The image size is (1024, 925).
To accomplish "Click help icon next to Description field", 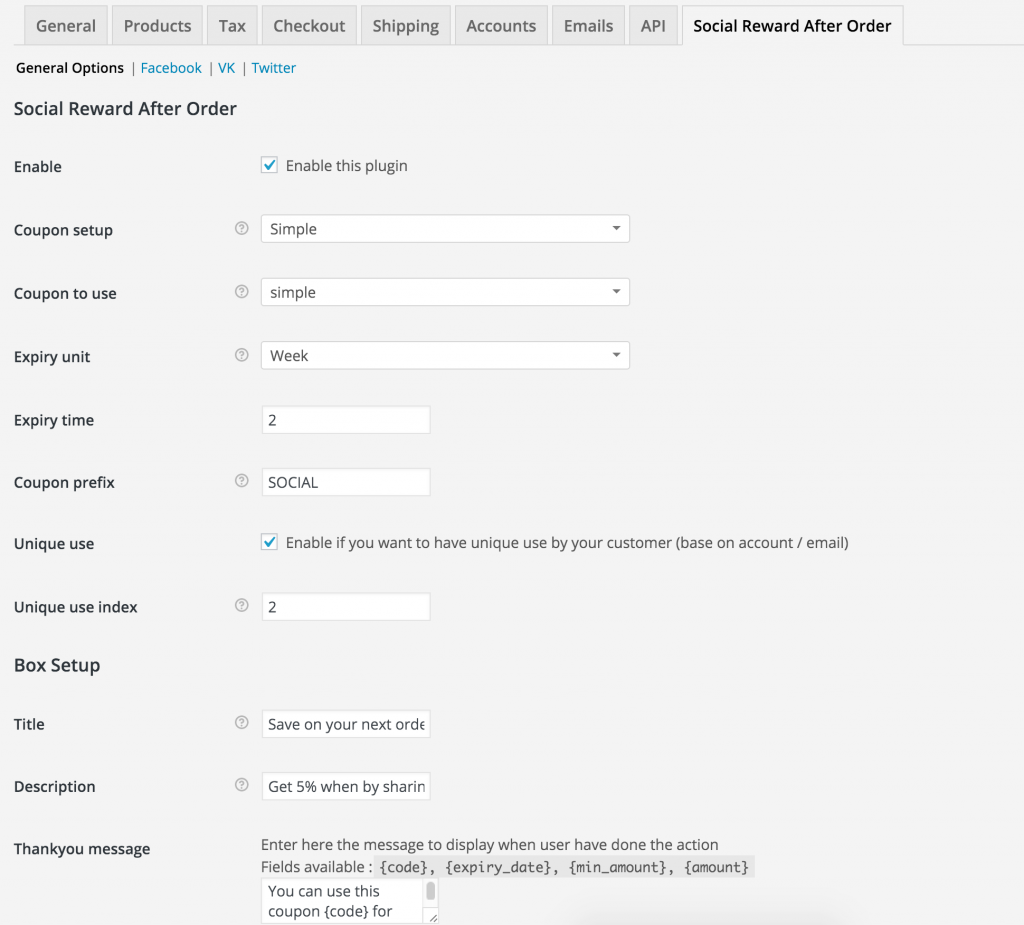I will [x=241, y=785].
